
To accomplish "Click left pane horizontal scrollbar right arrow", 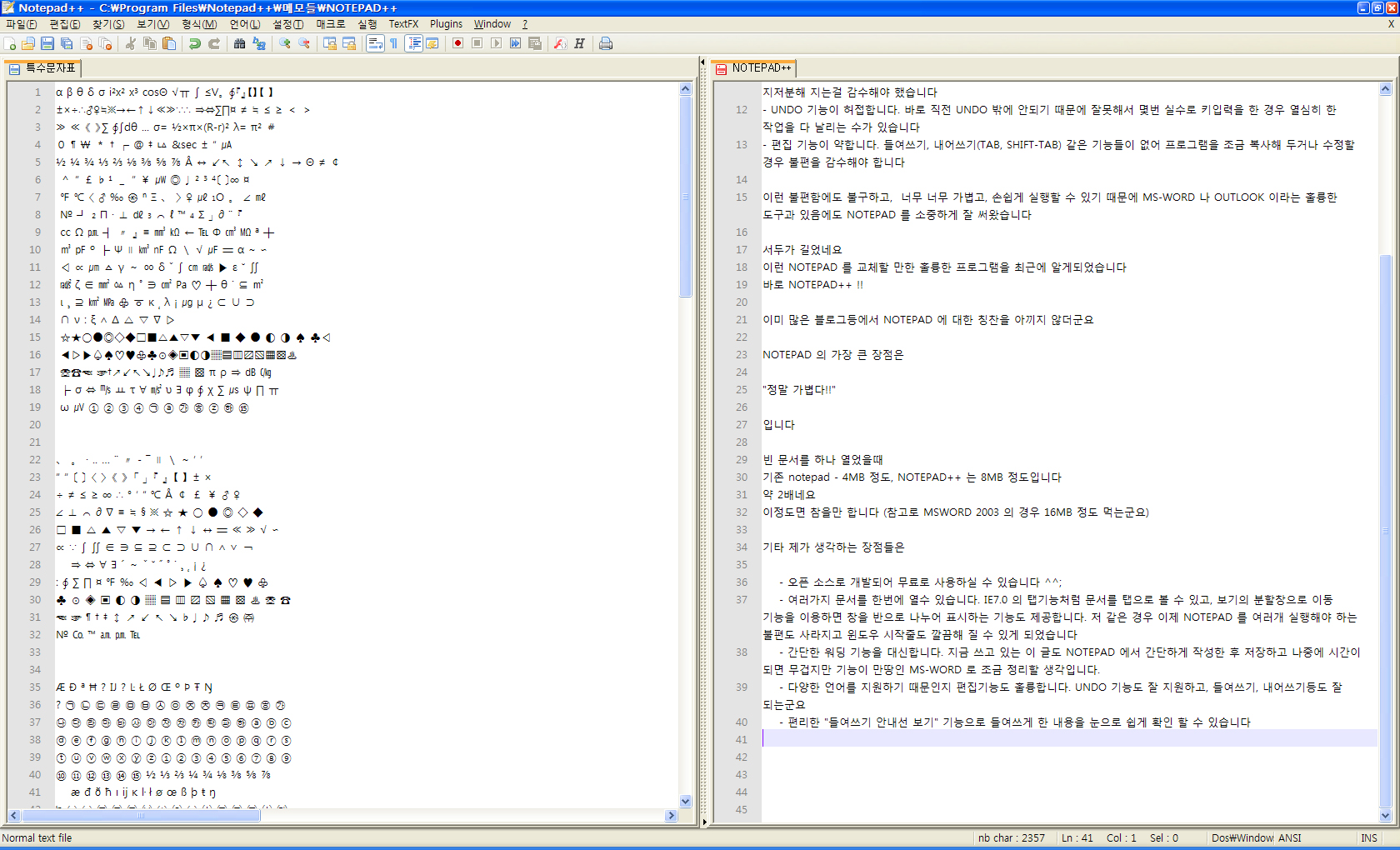I will [x=672, y=816].
